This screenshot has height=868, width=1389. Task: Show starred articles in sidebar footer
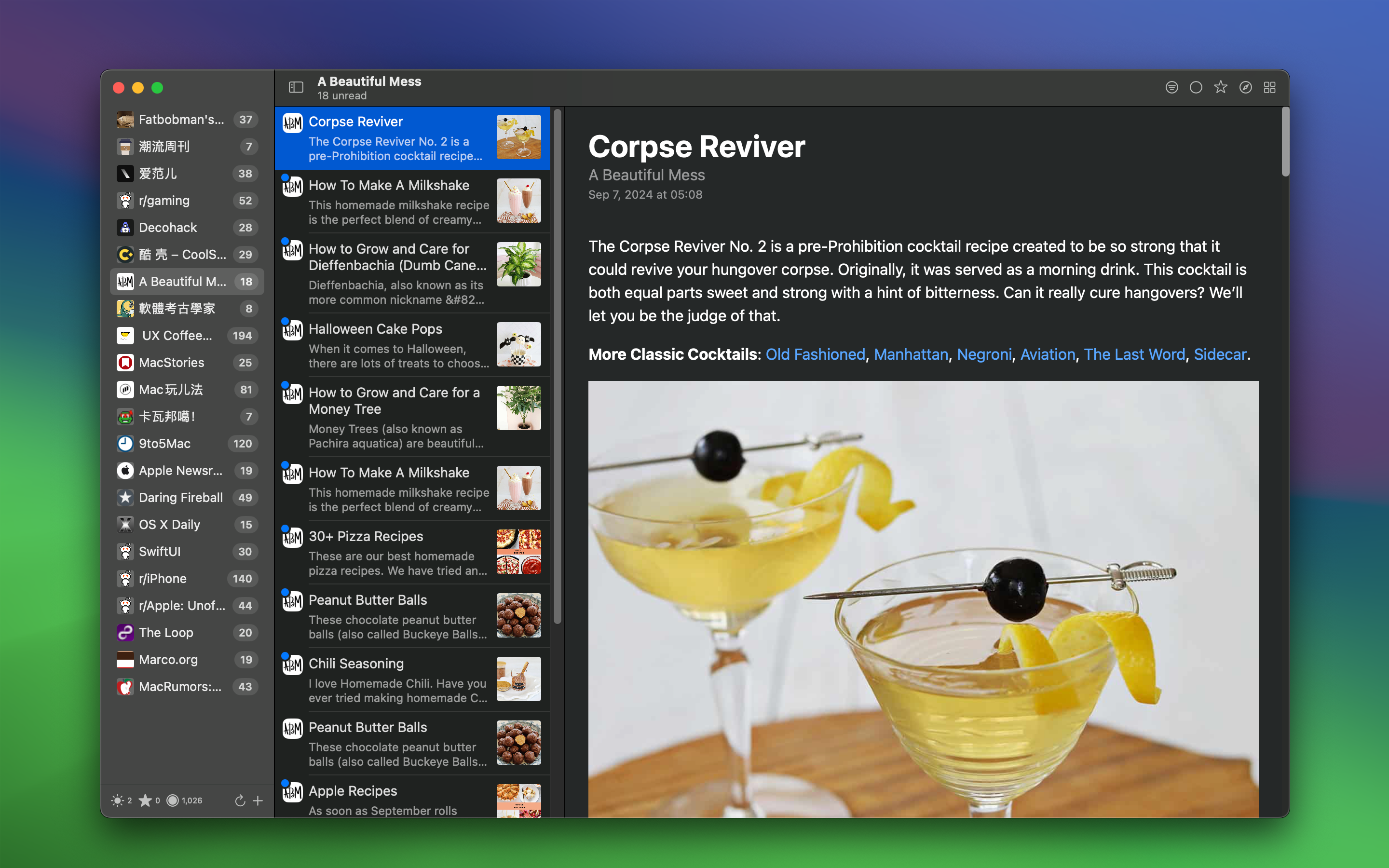point(145,800)
